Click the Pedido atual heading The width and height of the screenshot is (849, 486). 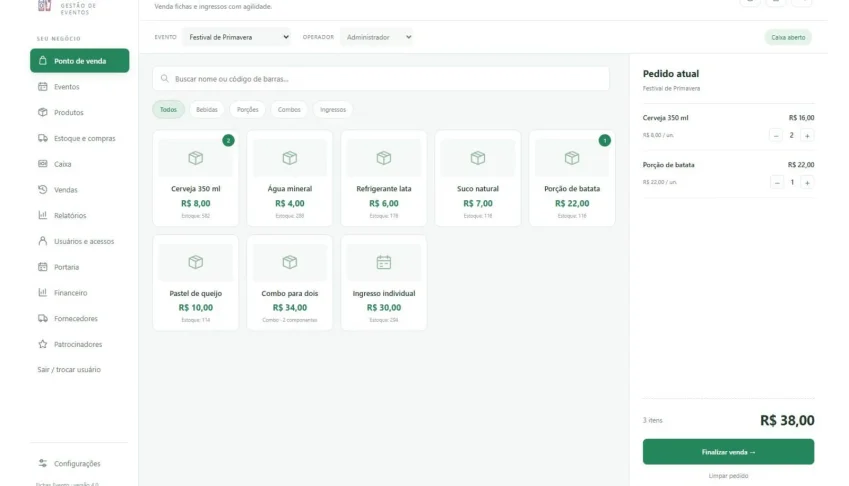tap(671, 74)
